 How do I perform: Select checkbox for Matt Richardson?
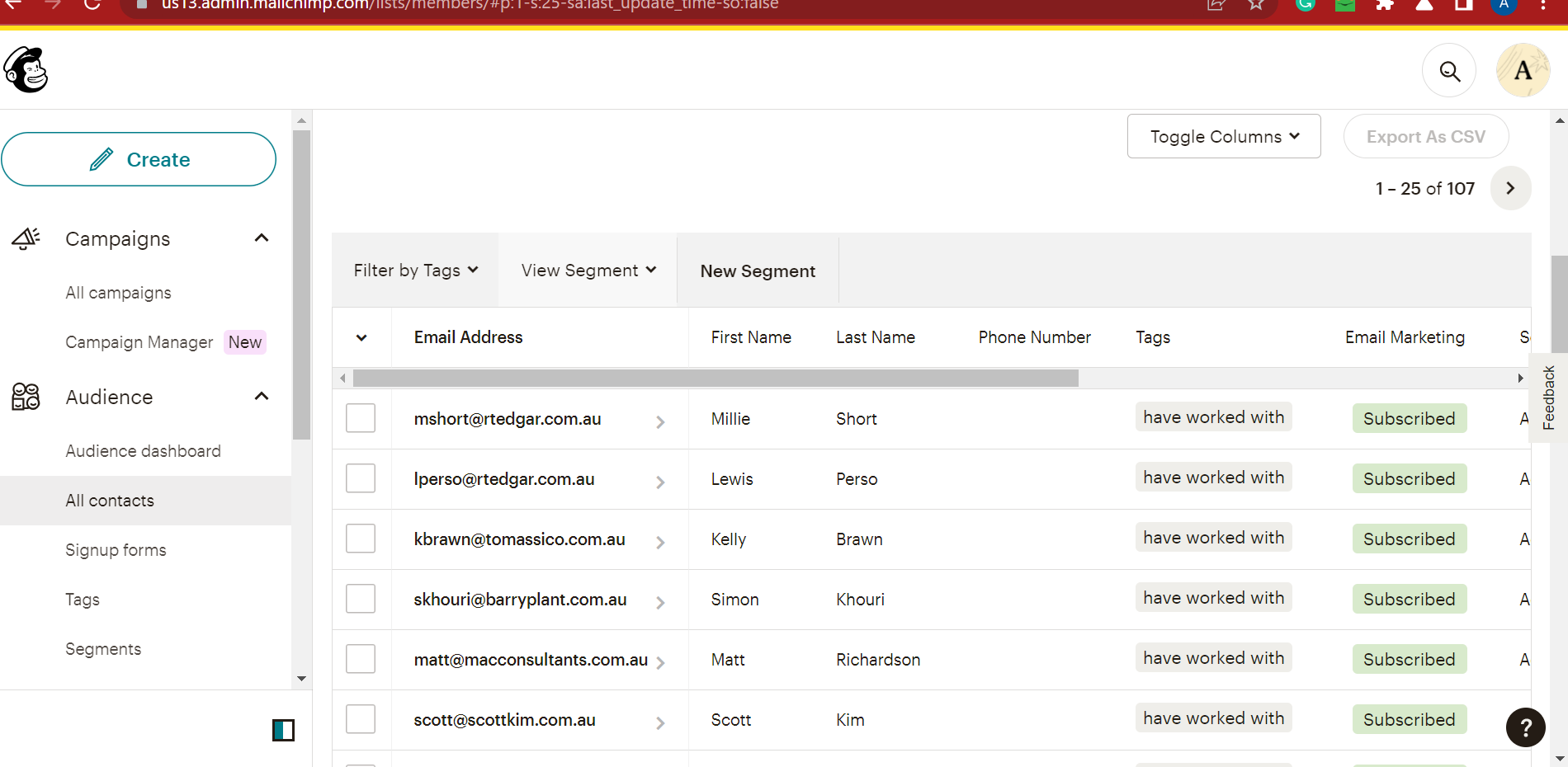click(x=361, y=659)
